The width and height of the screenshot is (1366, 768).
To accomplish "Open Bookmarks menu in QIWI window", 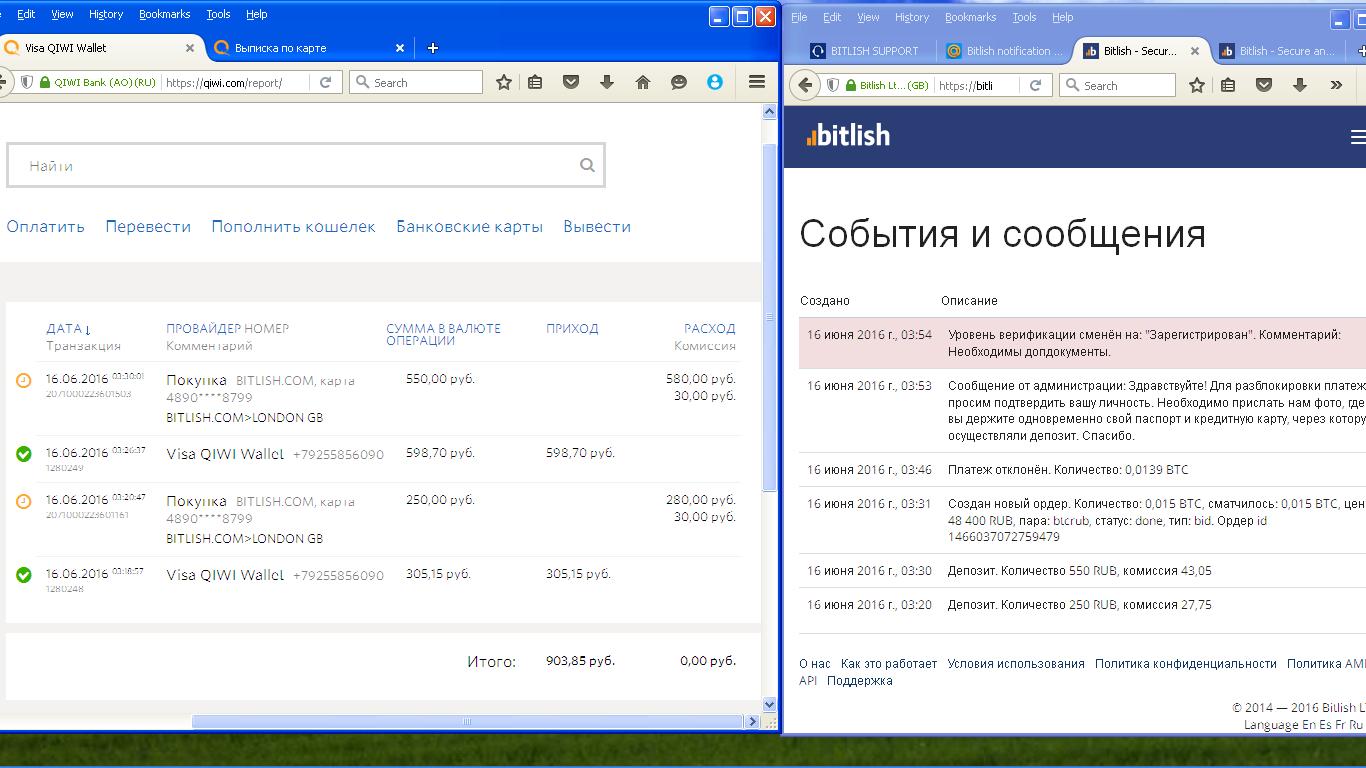I will (x=164, y=14).
